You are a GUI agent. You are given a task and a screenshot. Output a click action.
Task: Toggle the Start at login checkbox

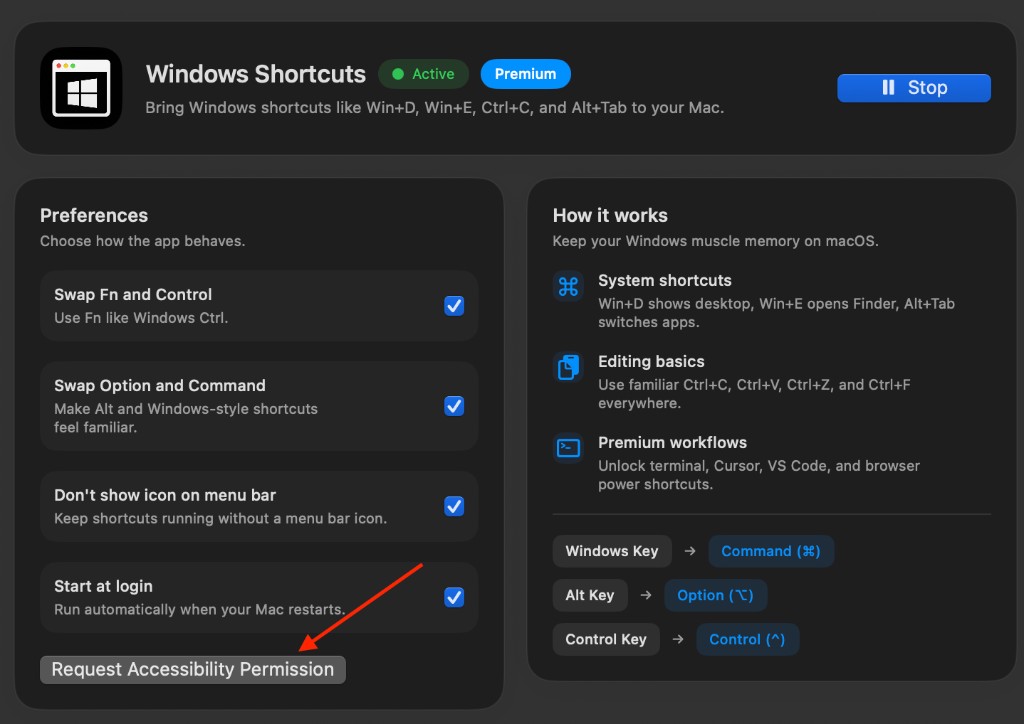pyautogui.click(x=454, y=597)
